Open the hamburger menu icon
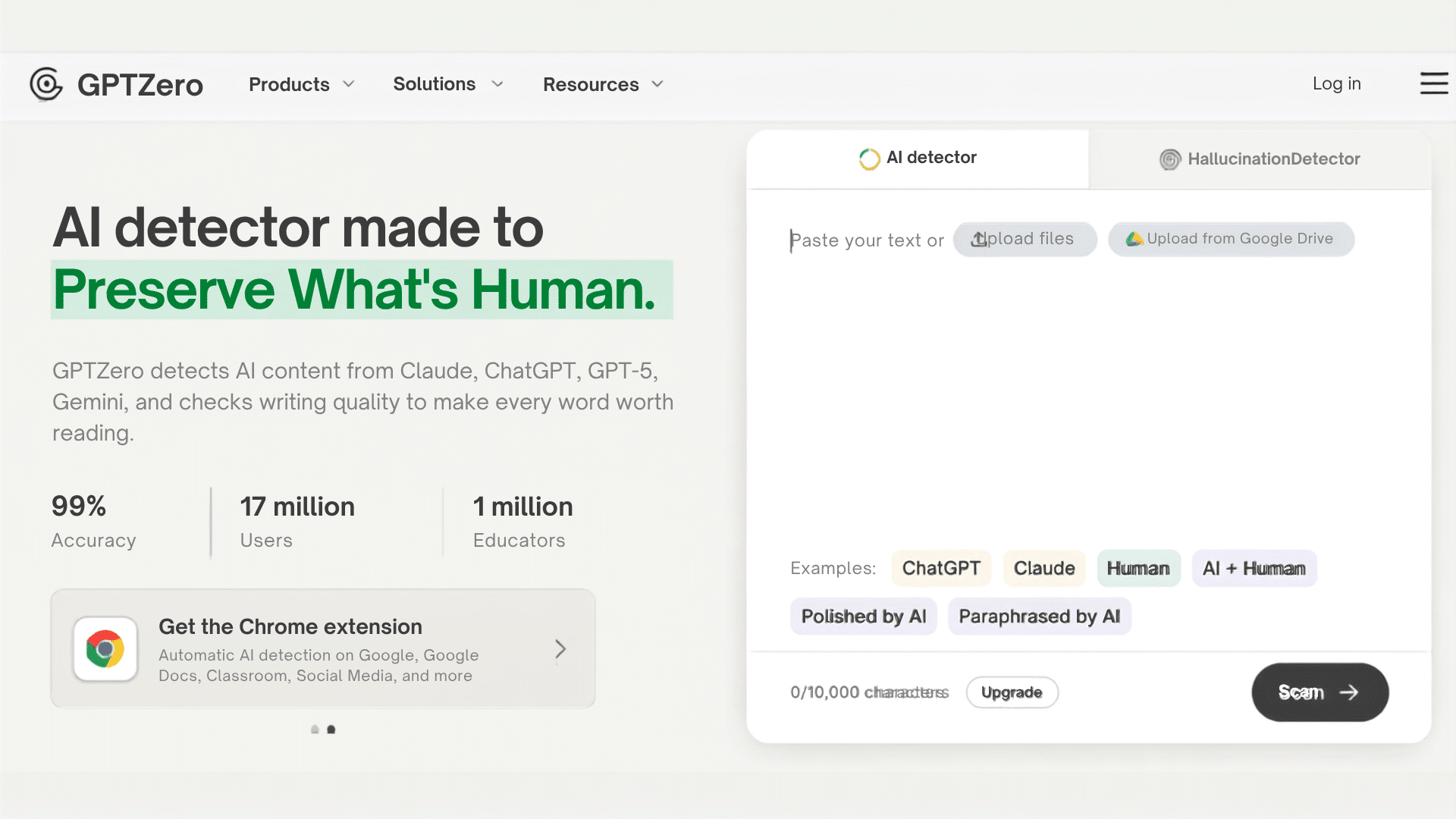 click(x=1433, y=83)
